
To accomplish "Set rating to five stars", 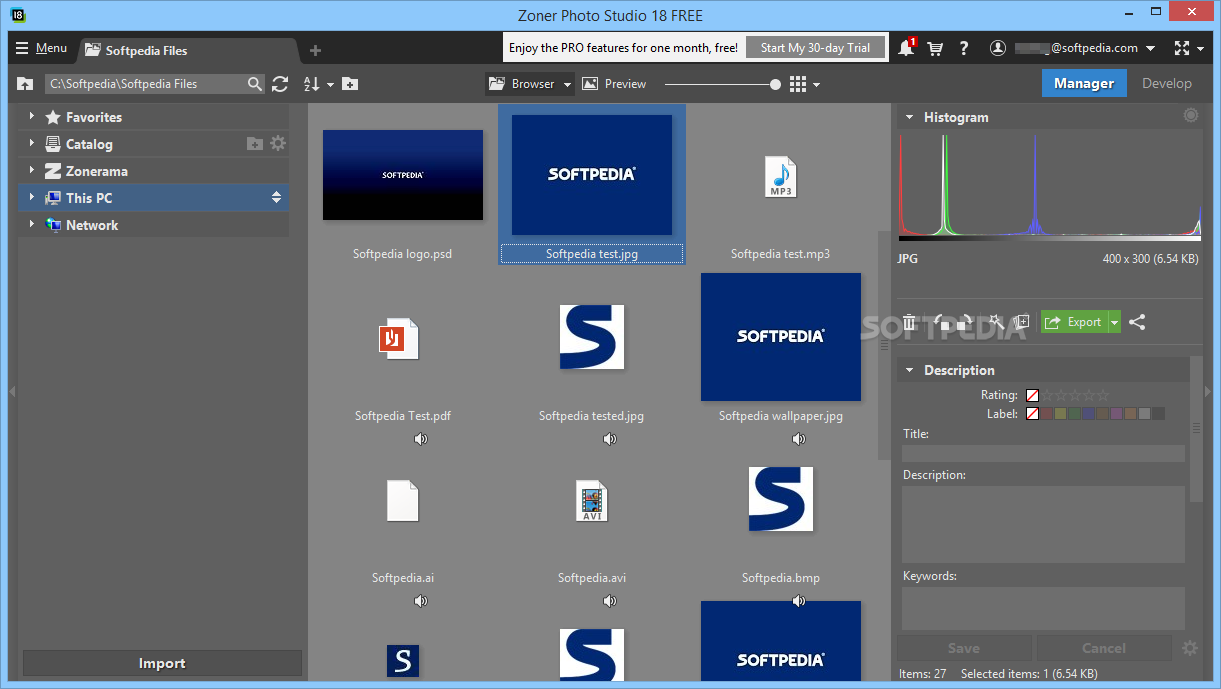I will [x=1104, y=395].
